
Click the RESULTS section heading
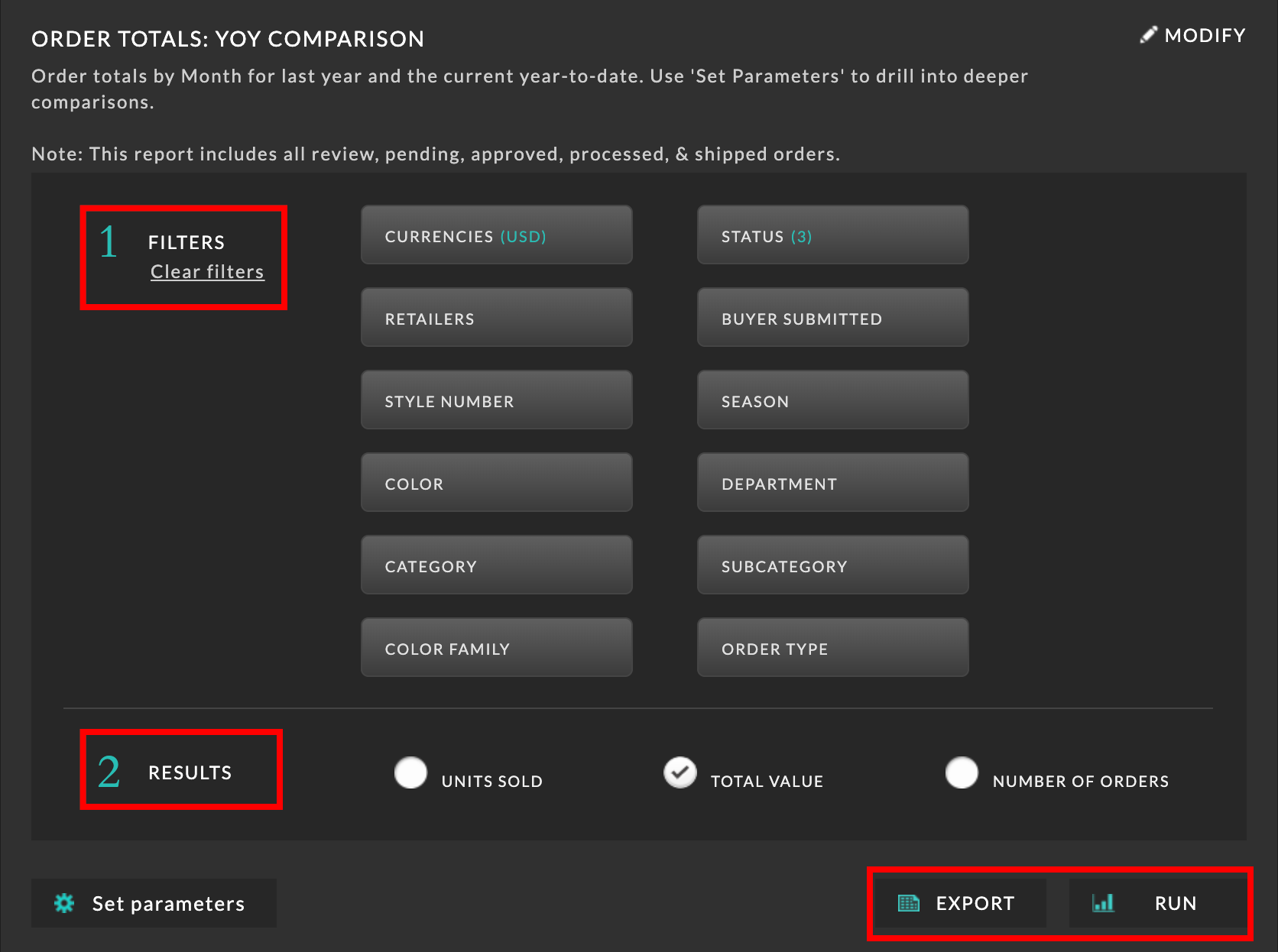point(190,772)
